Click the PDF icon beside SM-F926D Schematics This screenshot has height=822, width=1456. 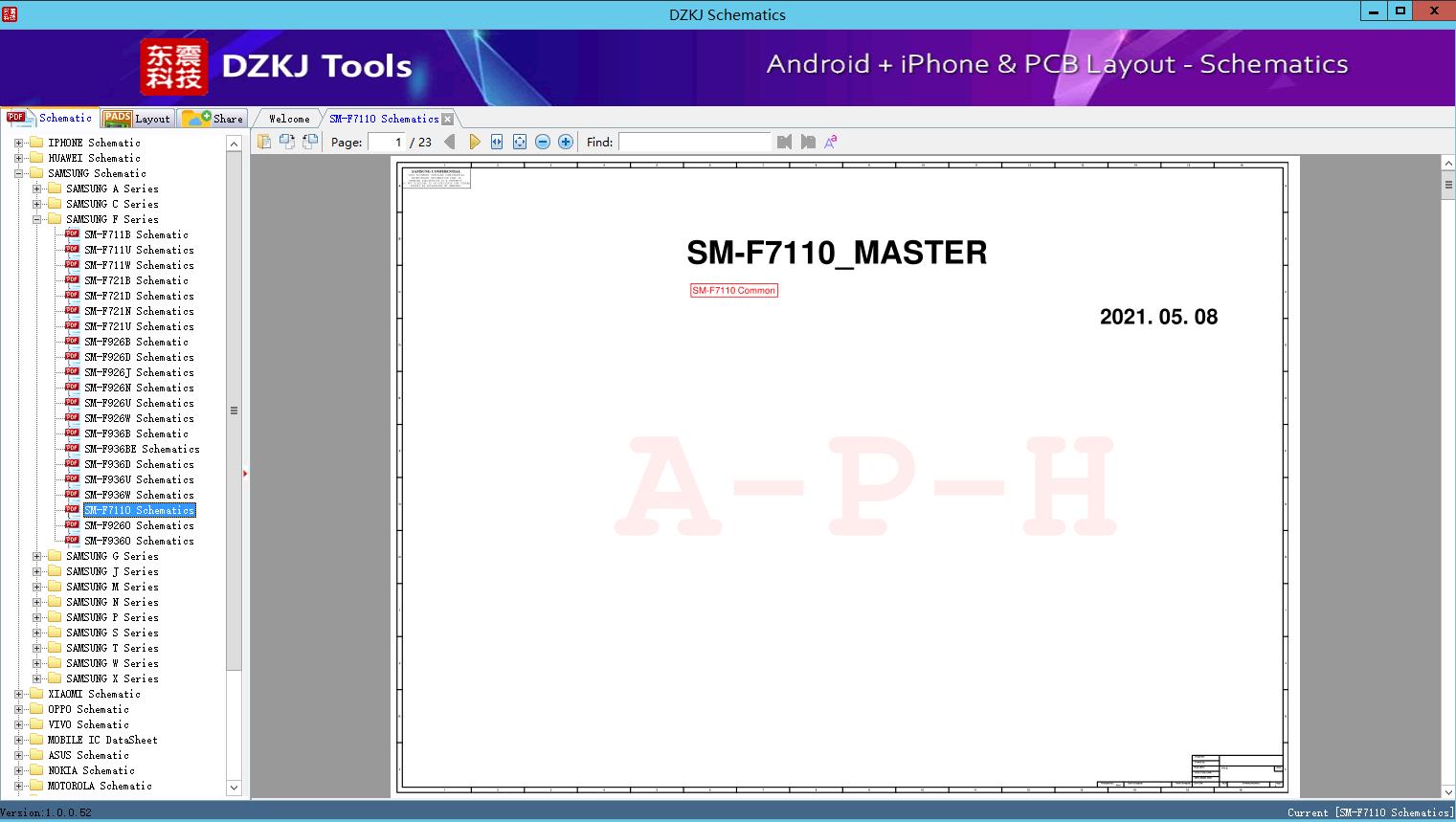(x=72, y=356)
